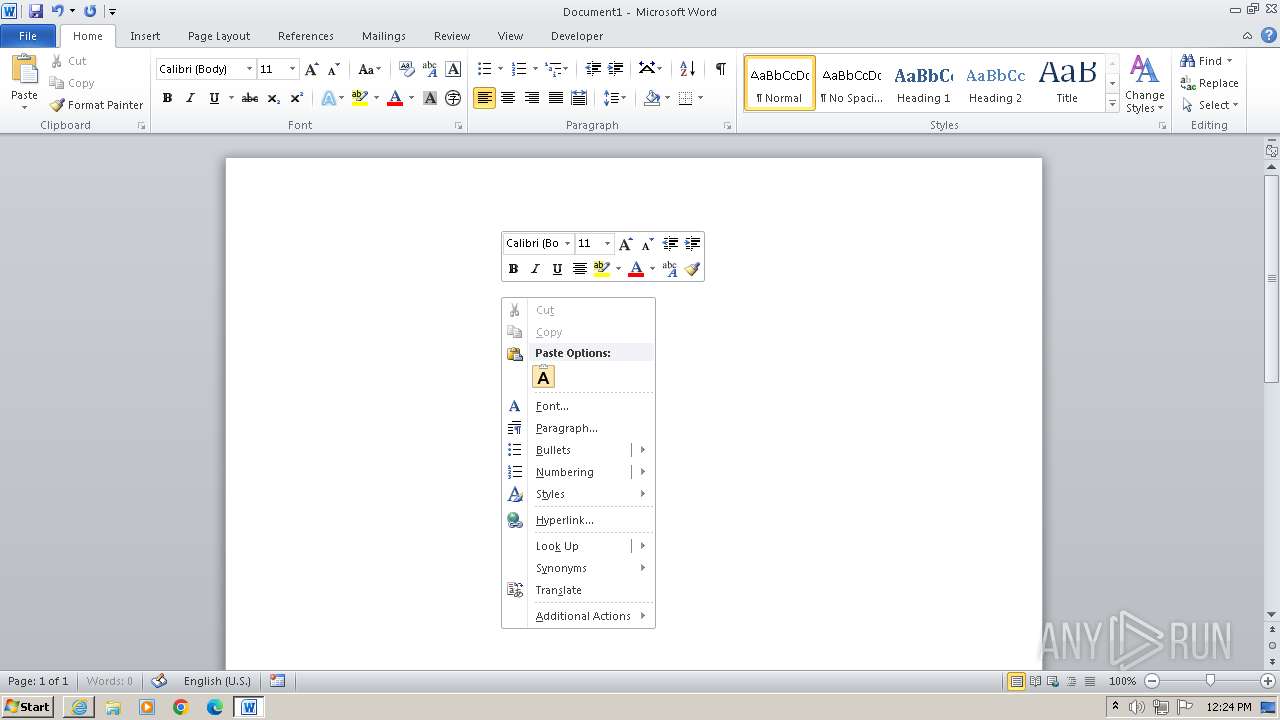Select Paragraph... in the context menu
Screen dimensions: 1280x720
(x=578, y=428)
